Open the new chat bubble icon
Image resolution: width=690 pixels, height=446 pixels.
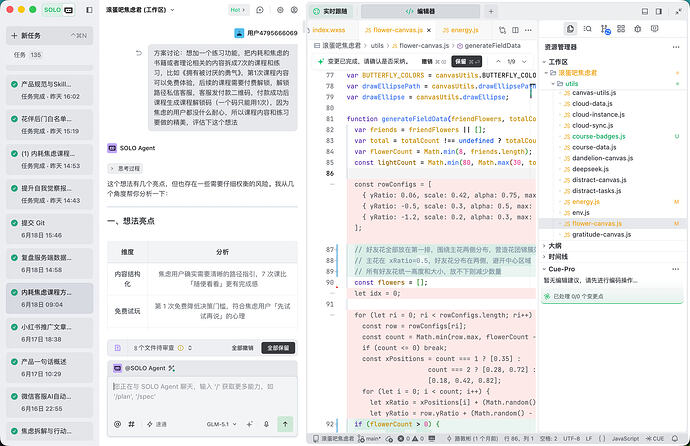tap(260, 10)
